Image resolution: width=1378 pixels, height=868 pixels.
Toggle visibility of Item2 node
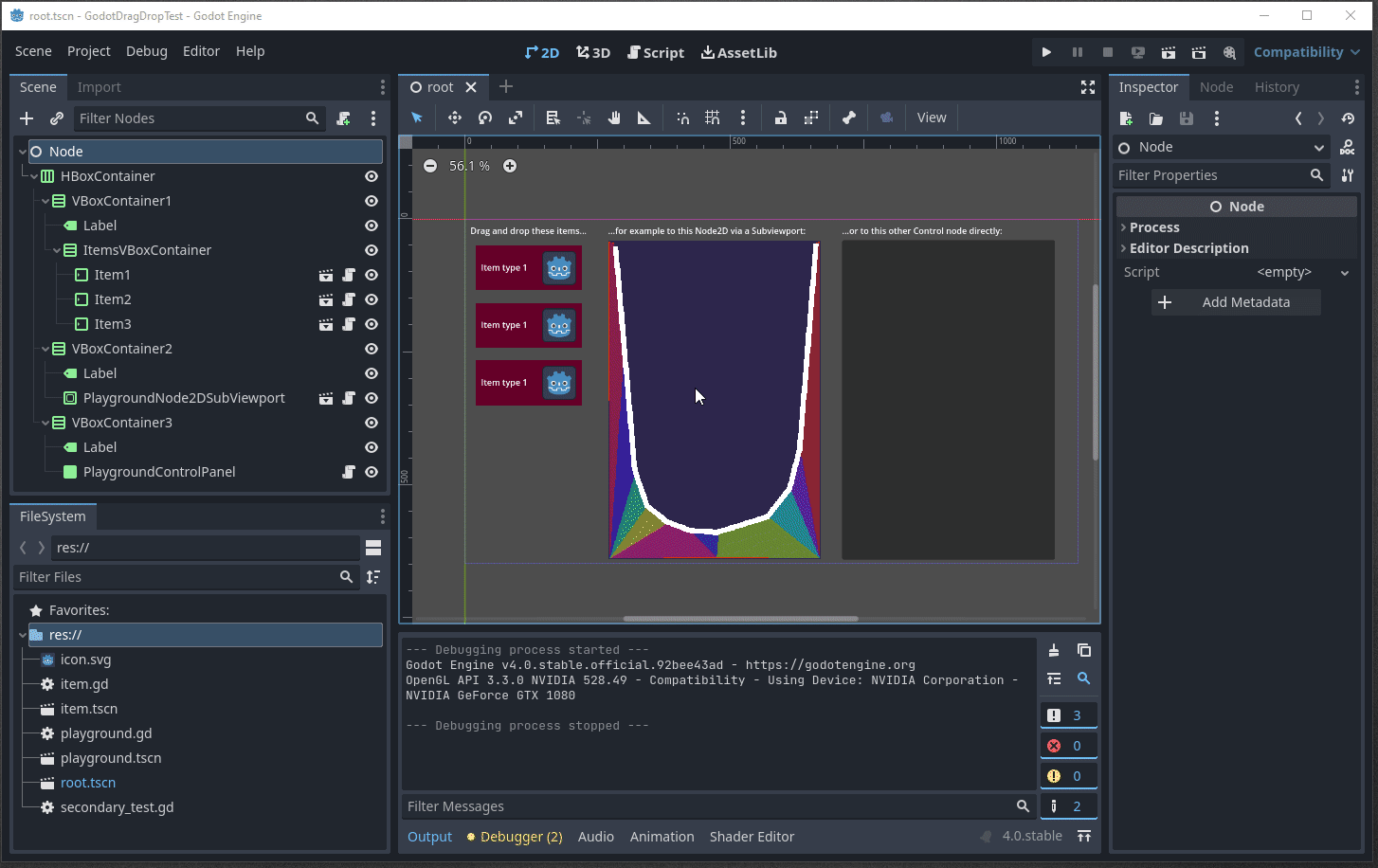(x=372, y=299)
